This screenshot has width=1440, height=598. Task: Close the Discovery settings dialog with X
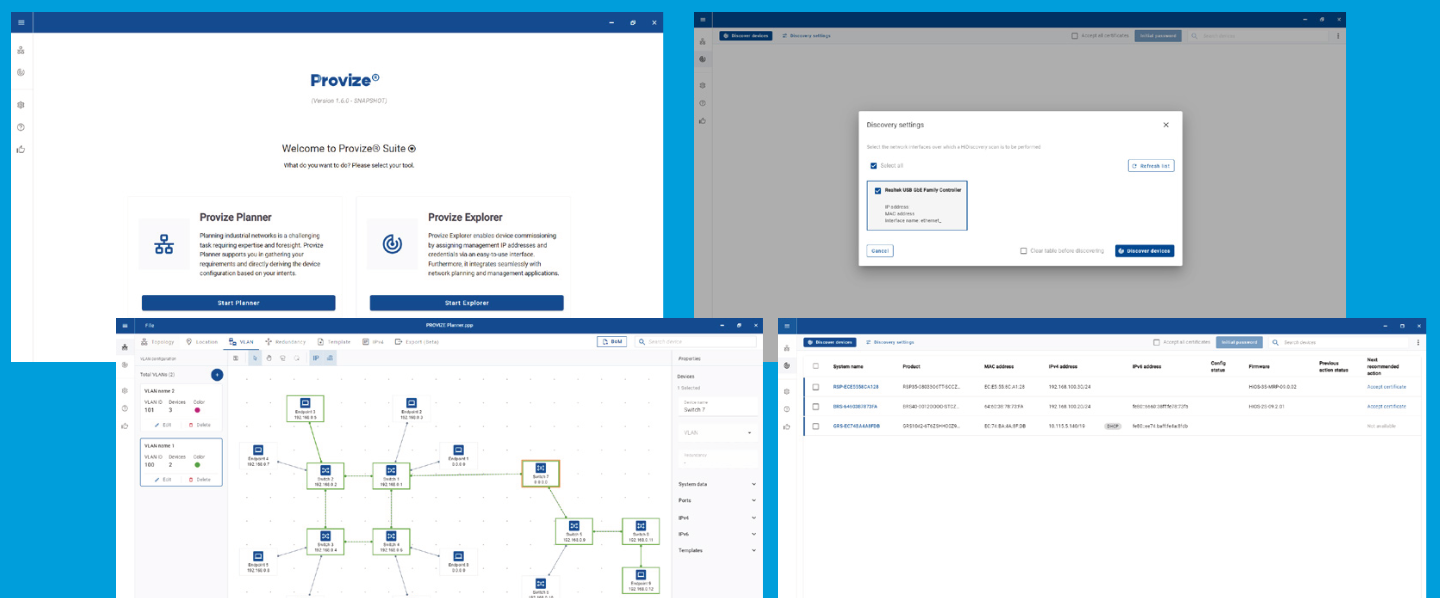[1166, 125]
